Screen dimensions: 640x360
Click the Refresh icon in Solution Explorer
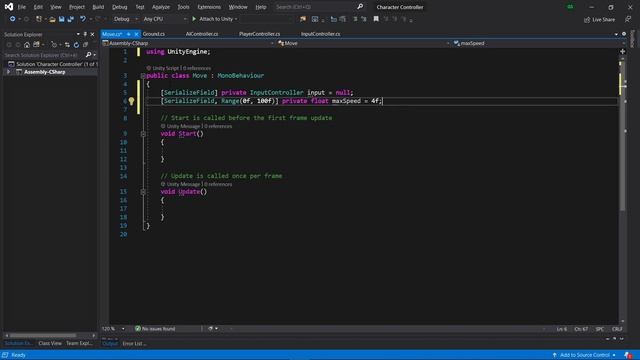click(76, 44)
